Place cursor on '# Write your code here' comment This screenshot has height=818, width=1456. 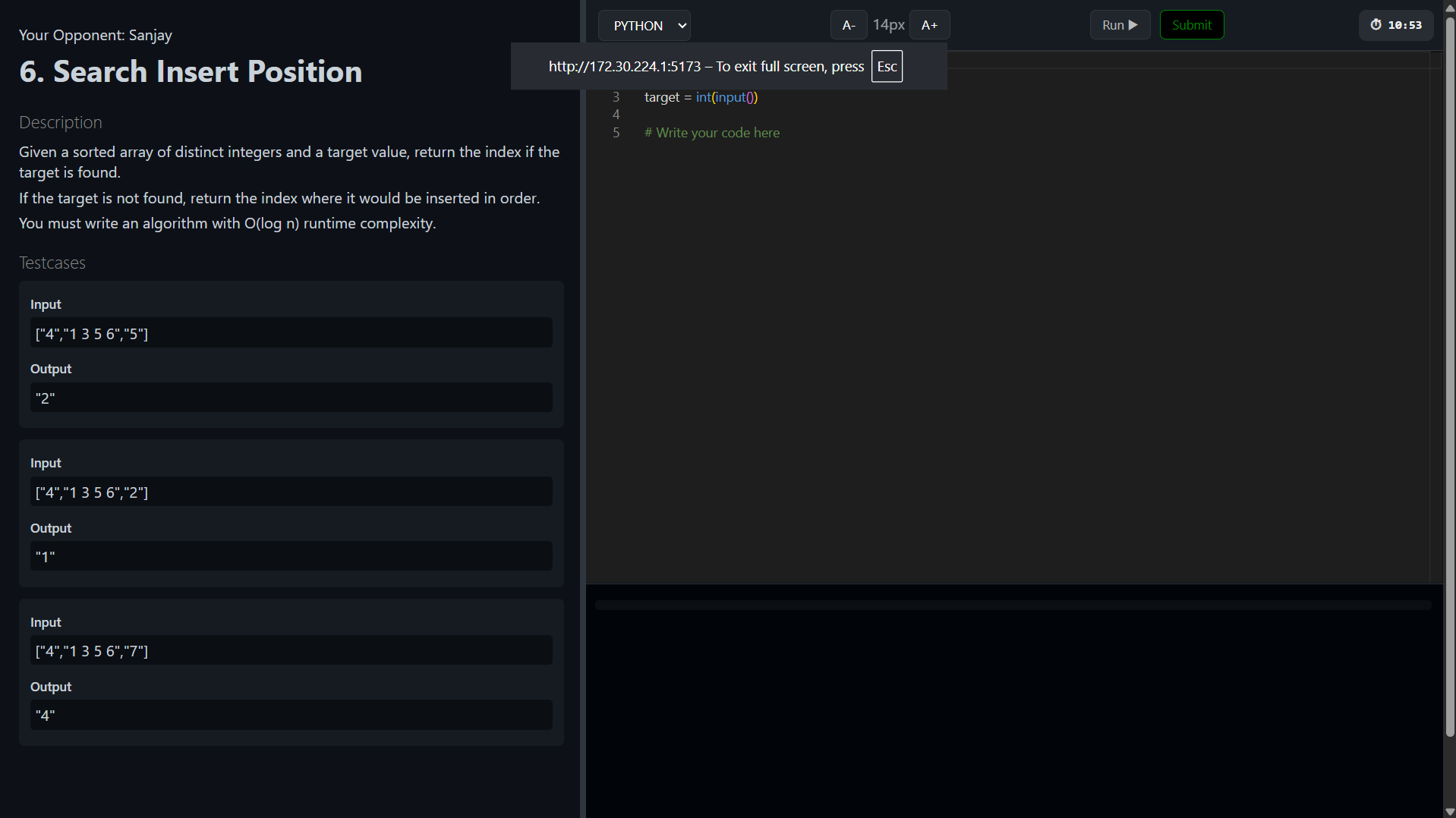click(711, 133)
